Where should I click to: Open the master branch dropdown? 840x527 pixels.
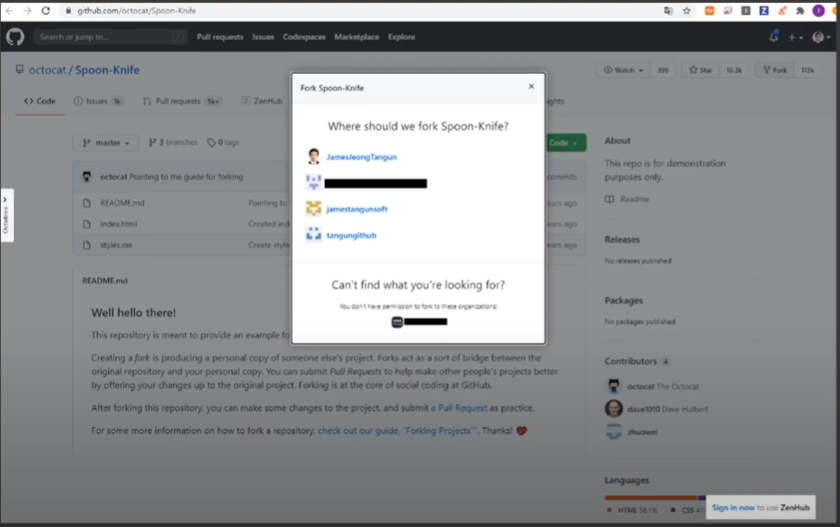tap(106, 142)
